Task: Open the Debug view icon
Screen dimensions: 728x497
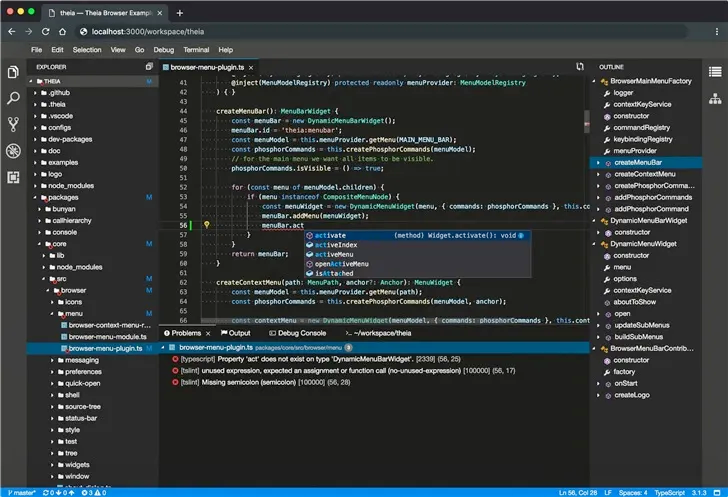Action: pyautogui.click(x=13, y=151)
